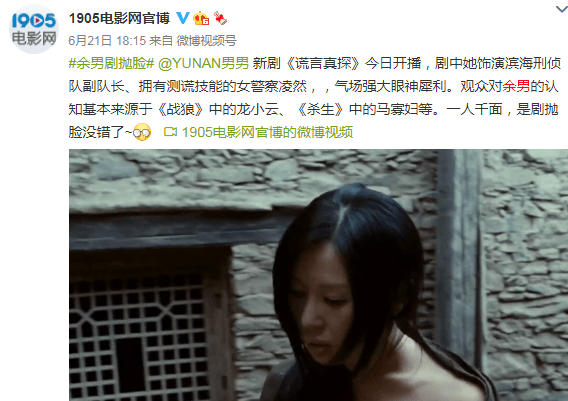
Task: Visit the @YUNAN男男 mentioned profile
Action: coord(203,63)
